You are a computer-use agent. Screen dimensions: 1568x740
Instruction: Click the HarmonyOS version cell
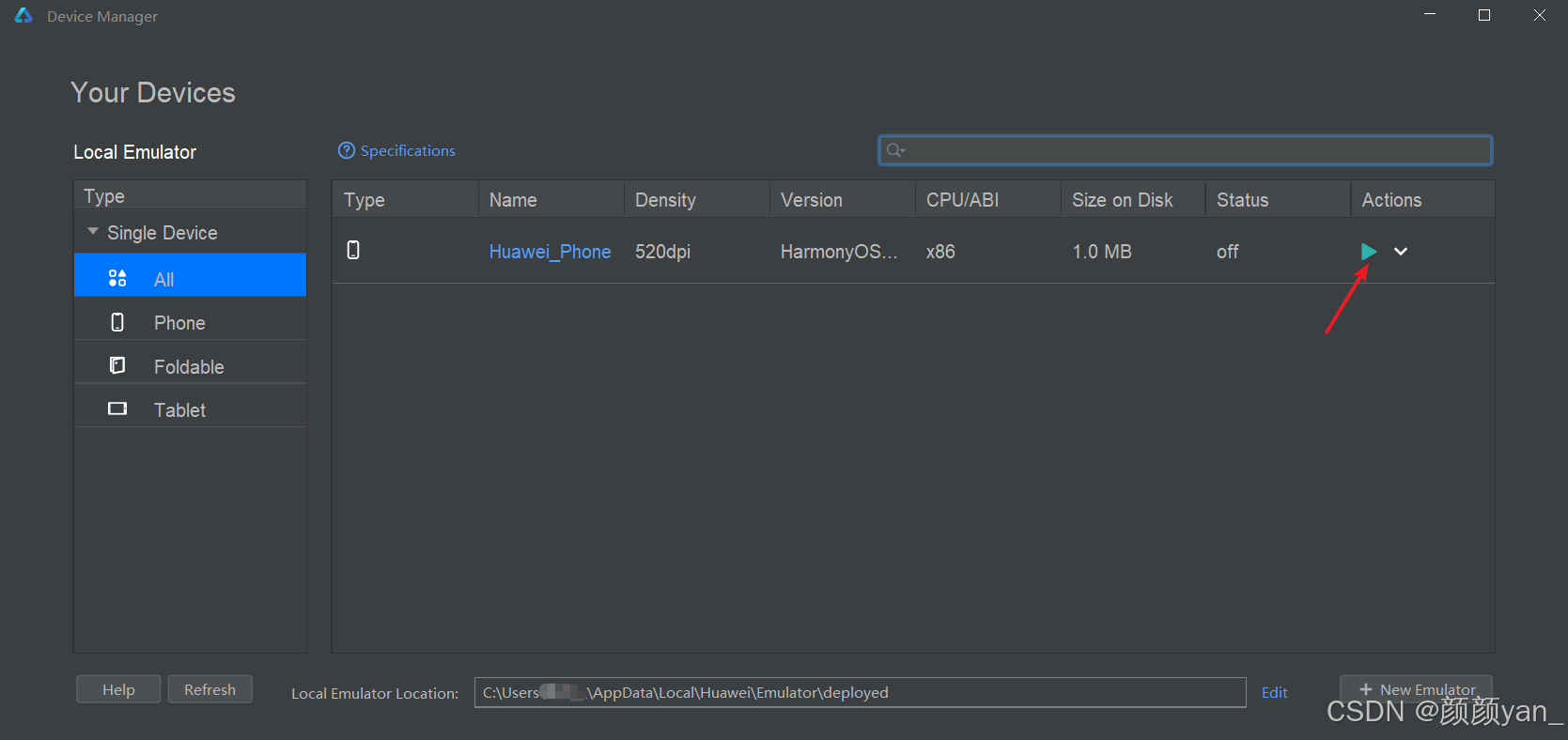[839, 252]
